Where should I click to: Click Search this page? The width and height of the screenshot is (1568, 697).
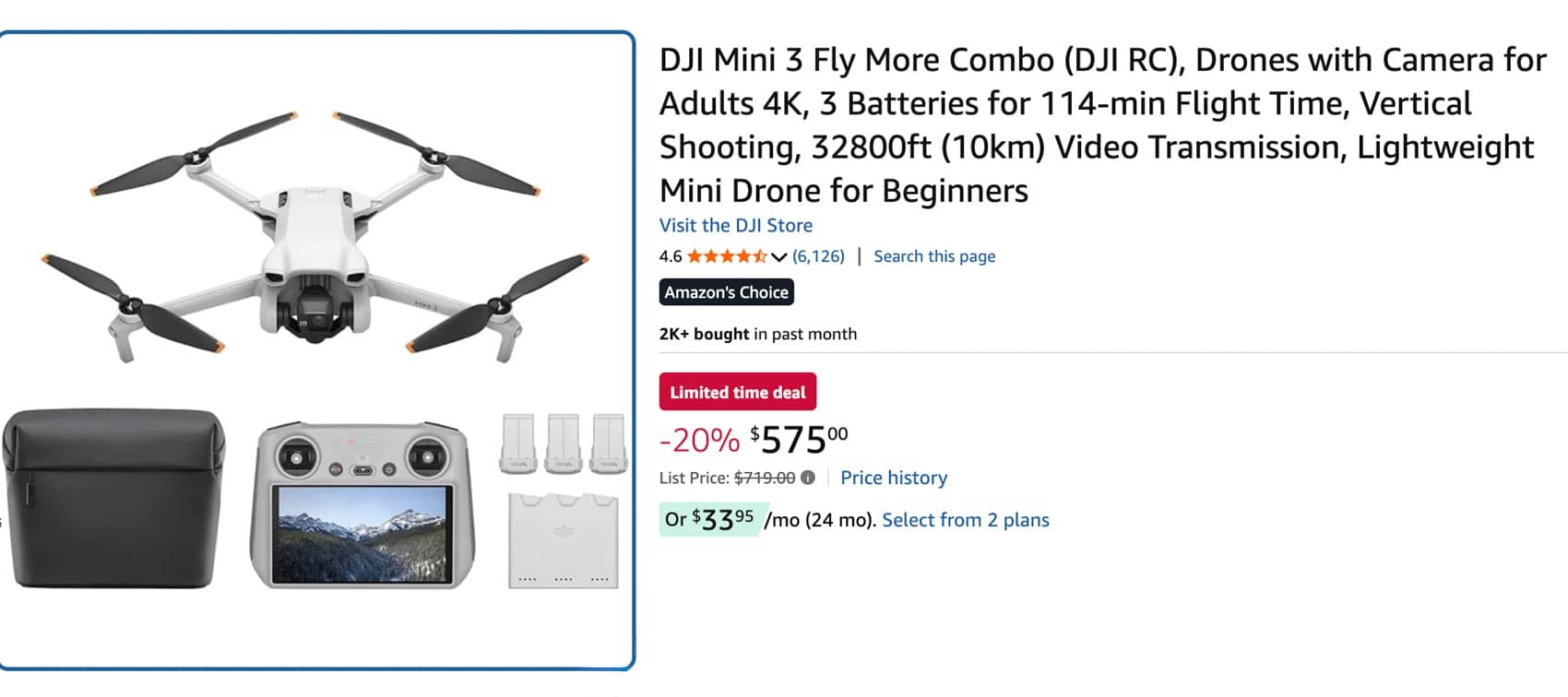933,256
